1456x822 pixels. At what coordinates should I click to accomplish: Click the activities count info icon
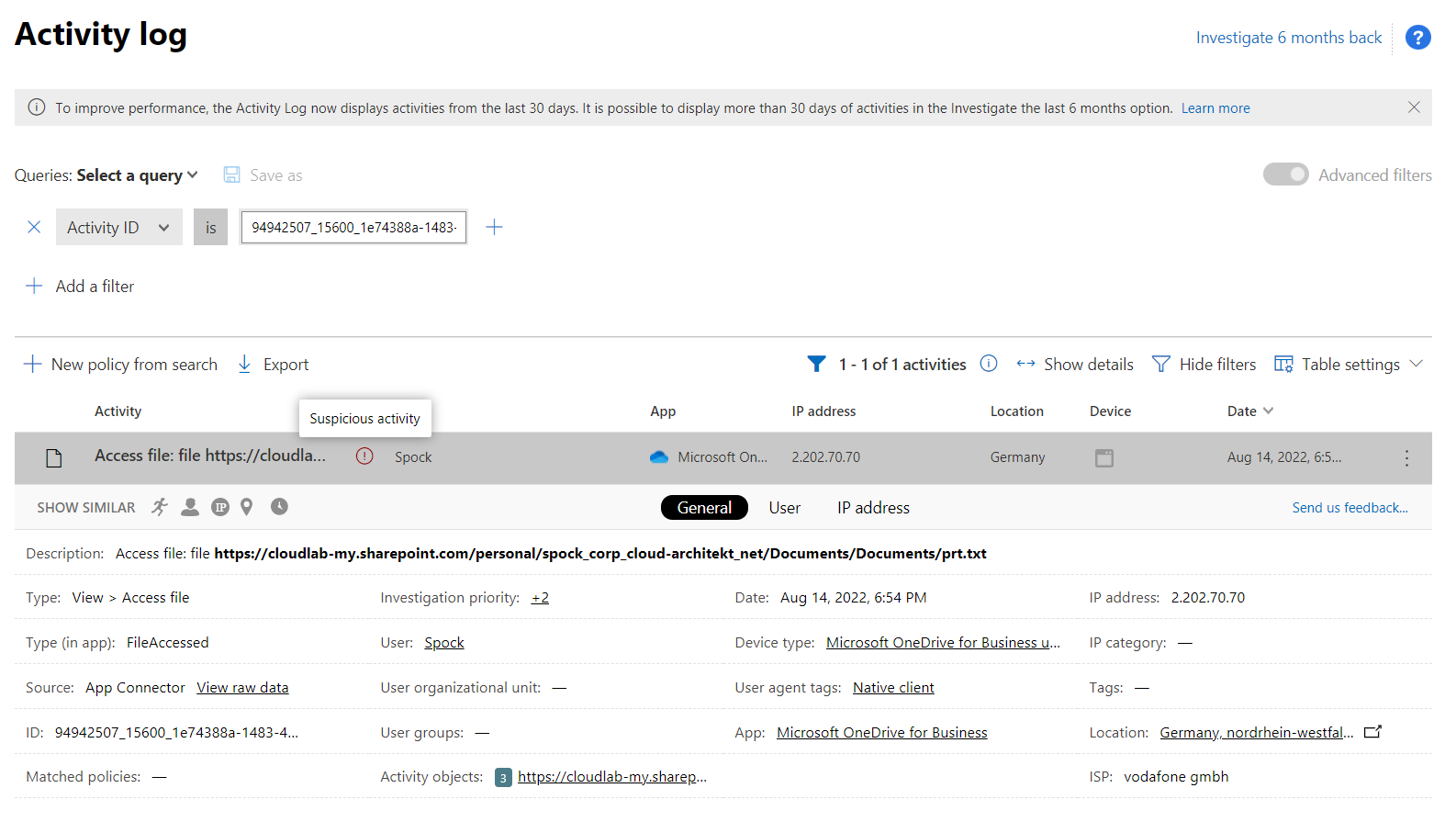989,364
